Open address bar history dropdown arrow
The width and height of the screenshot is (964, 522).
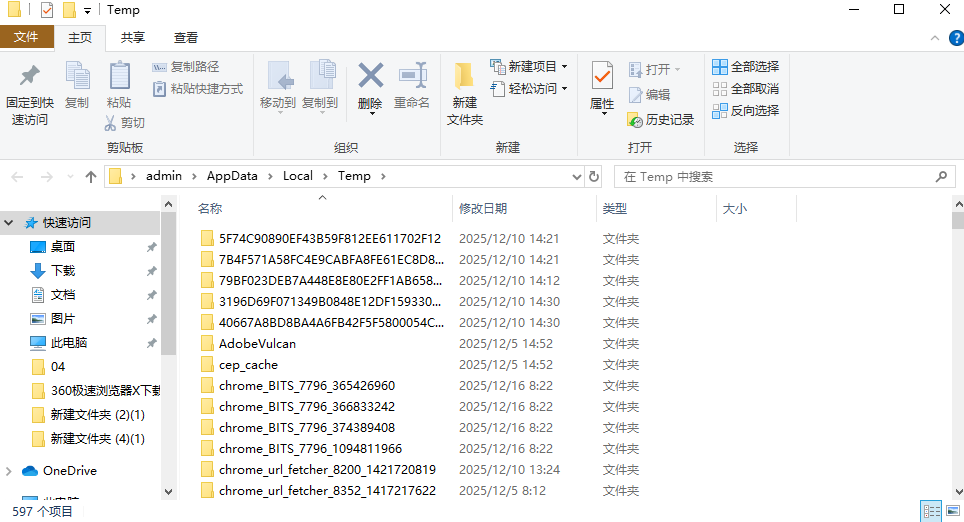coord(574,176)
